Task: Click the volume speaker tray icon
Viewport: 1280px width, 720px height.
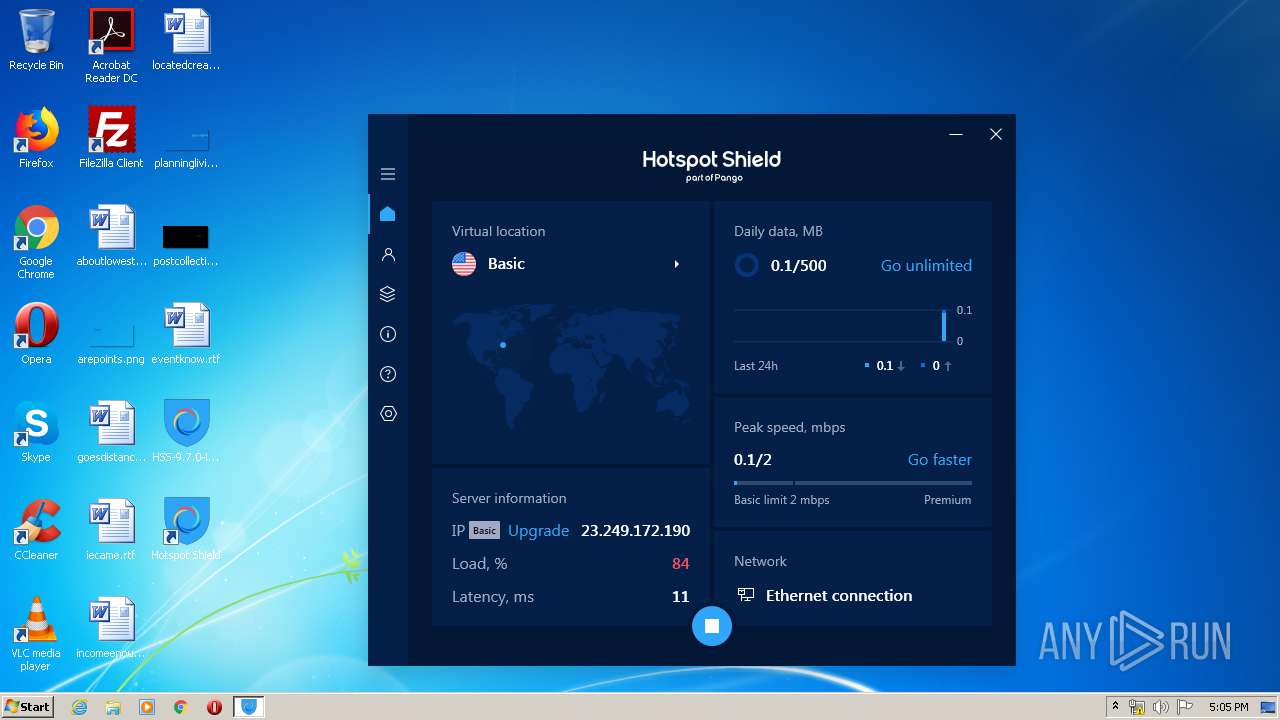Action: [x=1161, y=707]
